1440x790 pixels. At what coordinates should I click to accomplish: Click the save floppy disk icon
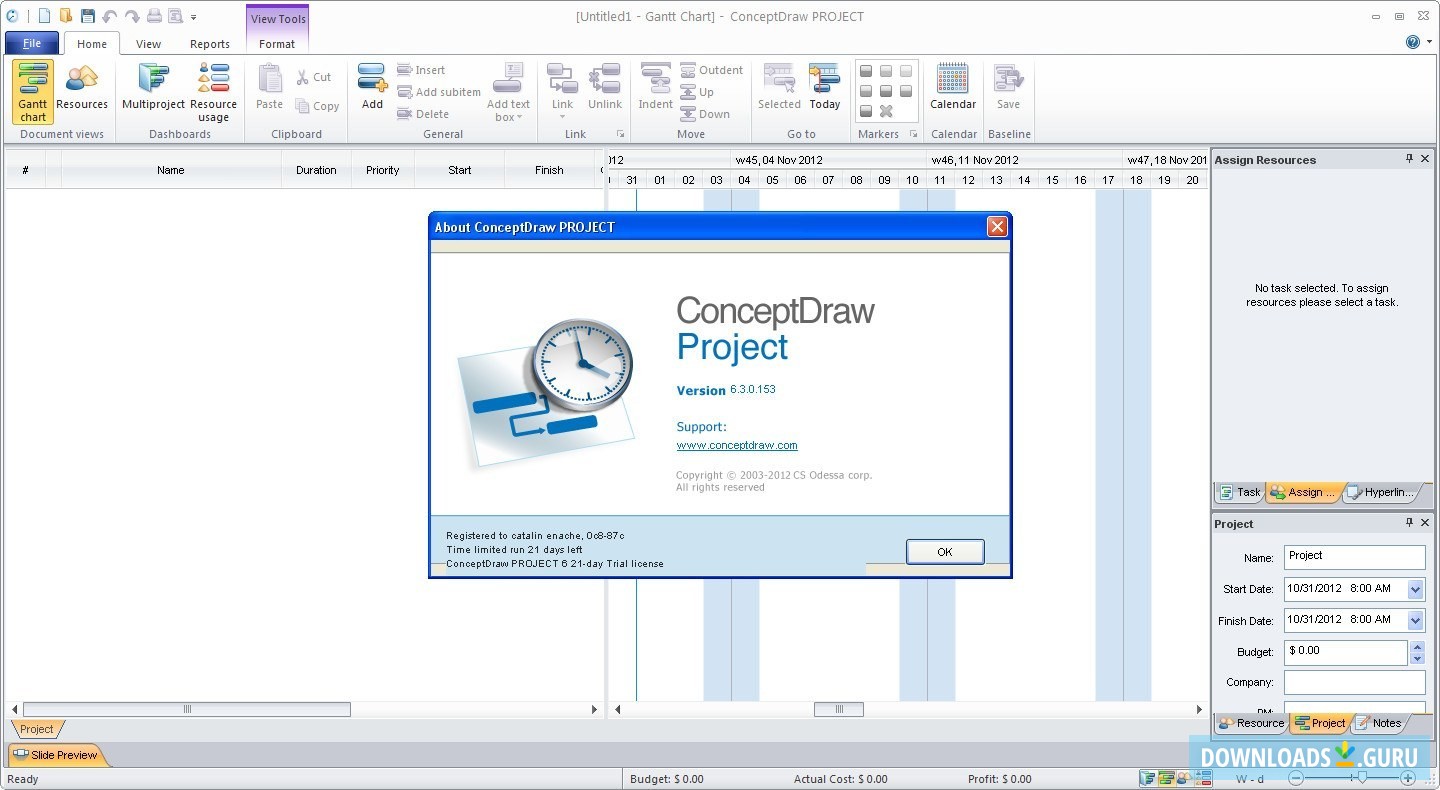pos(88,16)
